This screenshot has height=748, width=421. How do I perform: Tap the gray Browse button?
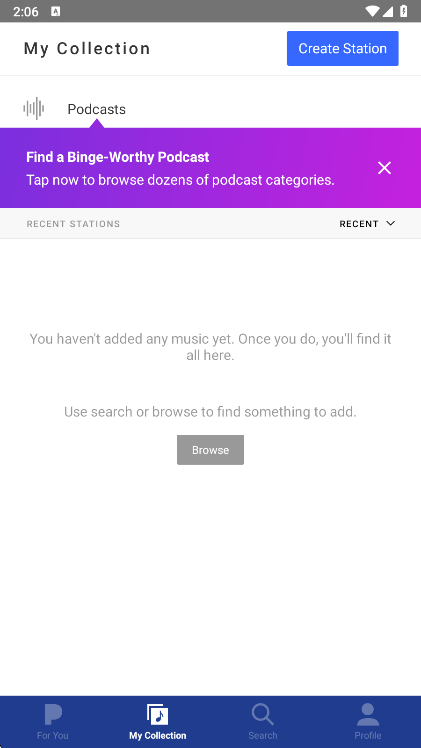pyautogui.click(x=210, y=450)
